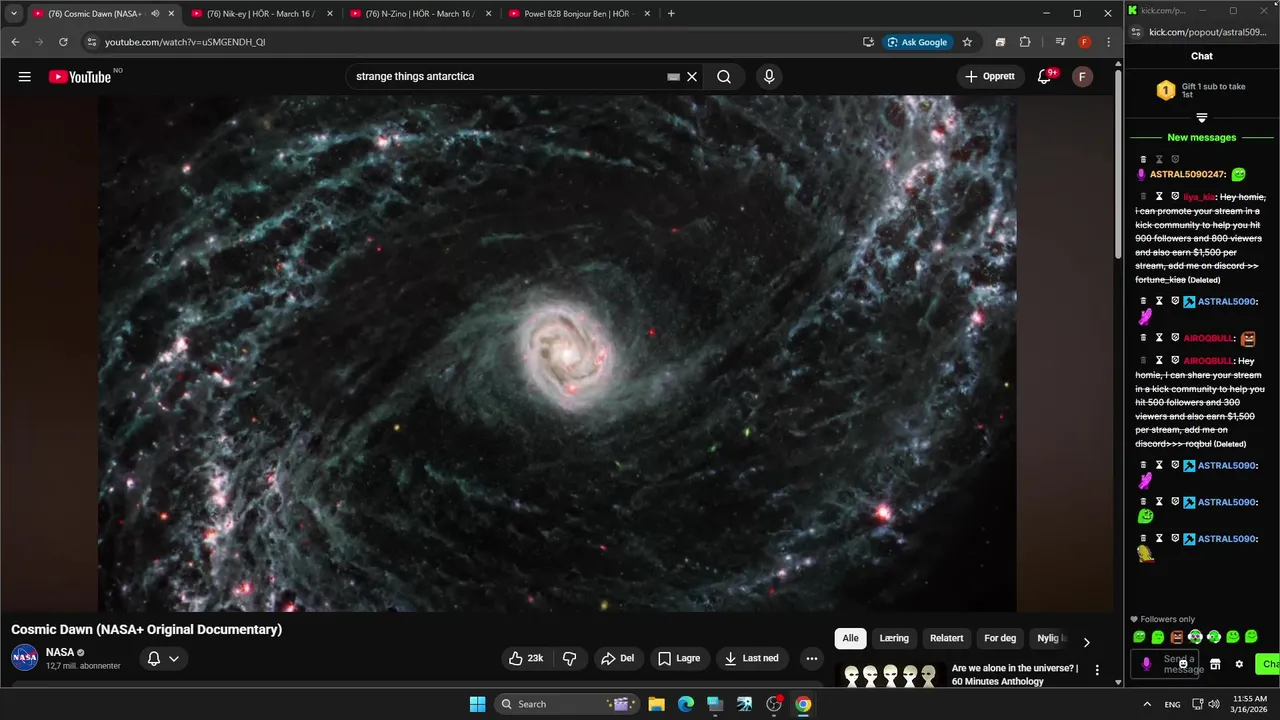Dislike the Cosmic Dawn video

[570, 658]
